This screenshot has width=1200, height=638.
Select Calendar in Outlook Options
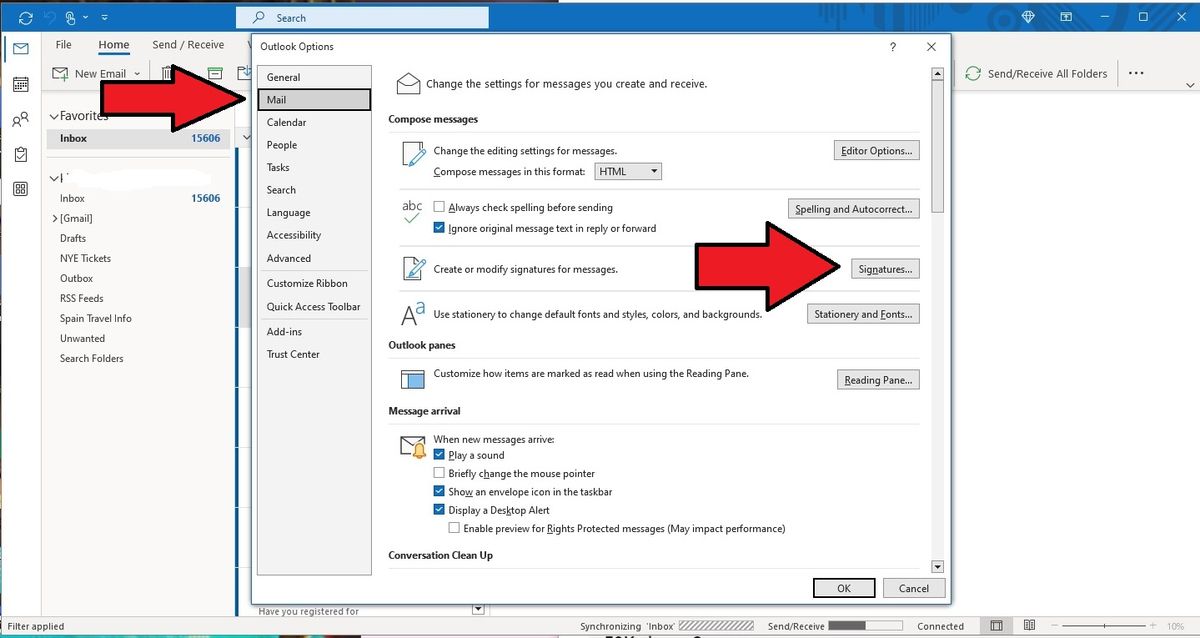click(x=314, y=122)
